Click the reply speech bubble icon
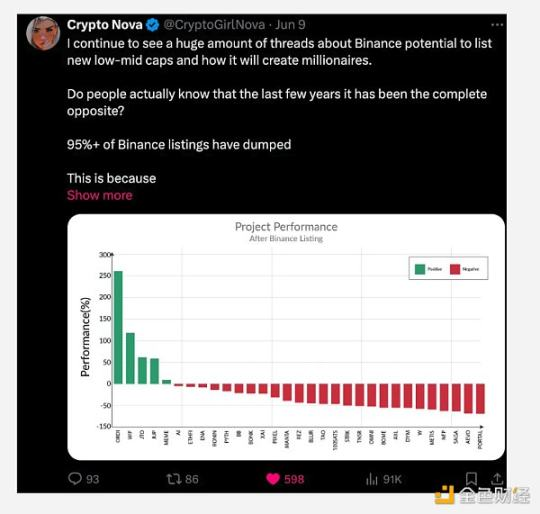 75,479
